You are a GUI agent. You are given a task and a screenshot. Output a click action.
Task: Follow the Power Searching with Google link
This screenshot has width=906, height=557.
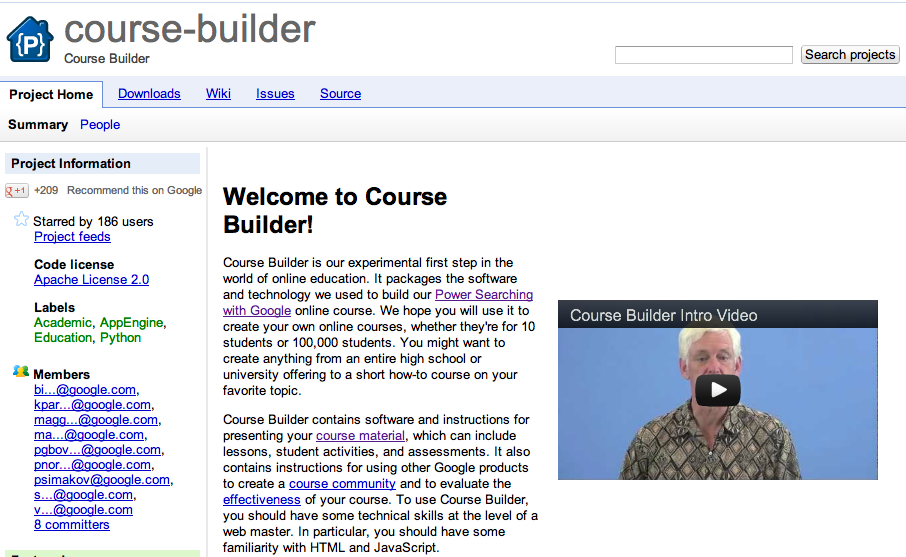[484, 295]
